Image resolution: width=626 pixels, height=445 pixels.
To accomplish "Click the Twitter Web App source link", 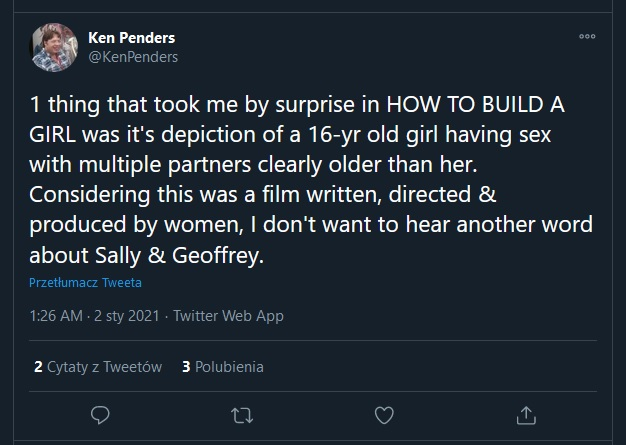I will [228, 316].
